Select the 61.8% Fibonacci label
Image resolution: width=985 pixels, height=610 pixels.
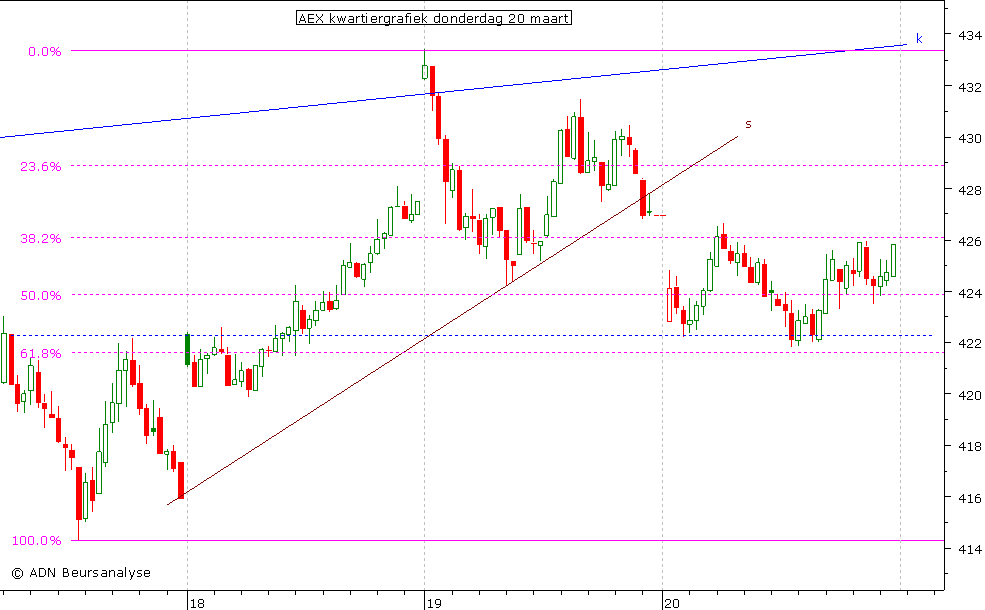(x=41, y=354)
